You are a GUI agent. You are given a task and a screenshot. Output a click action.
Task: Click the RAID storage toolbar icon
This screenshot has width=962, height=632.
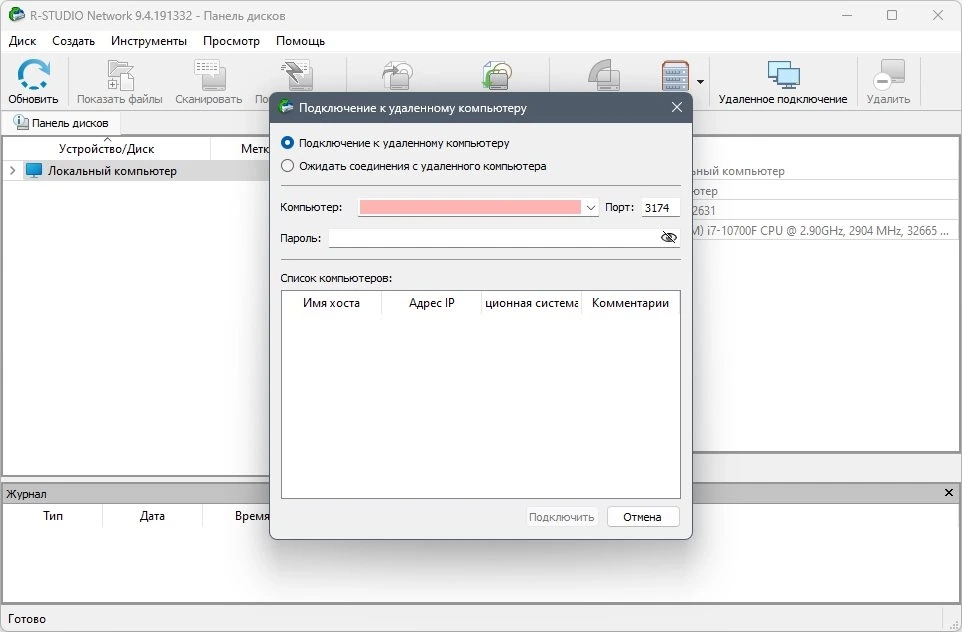[675, 76]
